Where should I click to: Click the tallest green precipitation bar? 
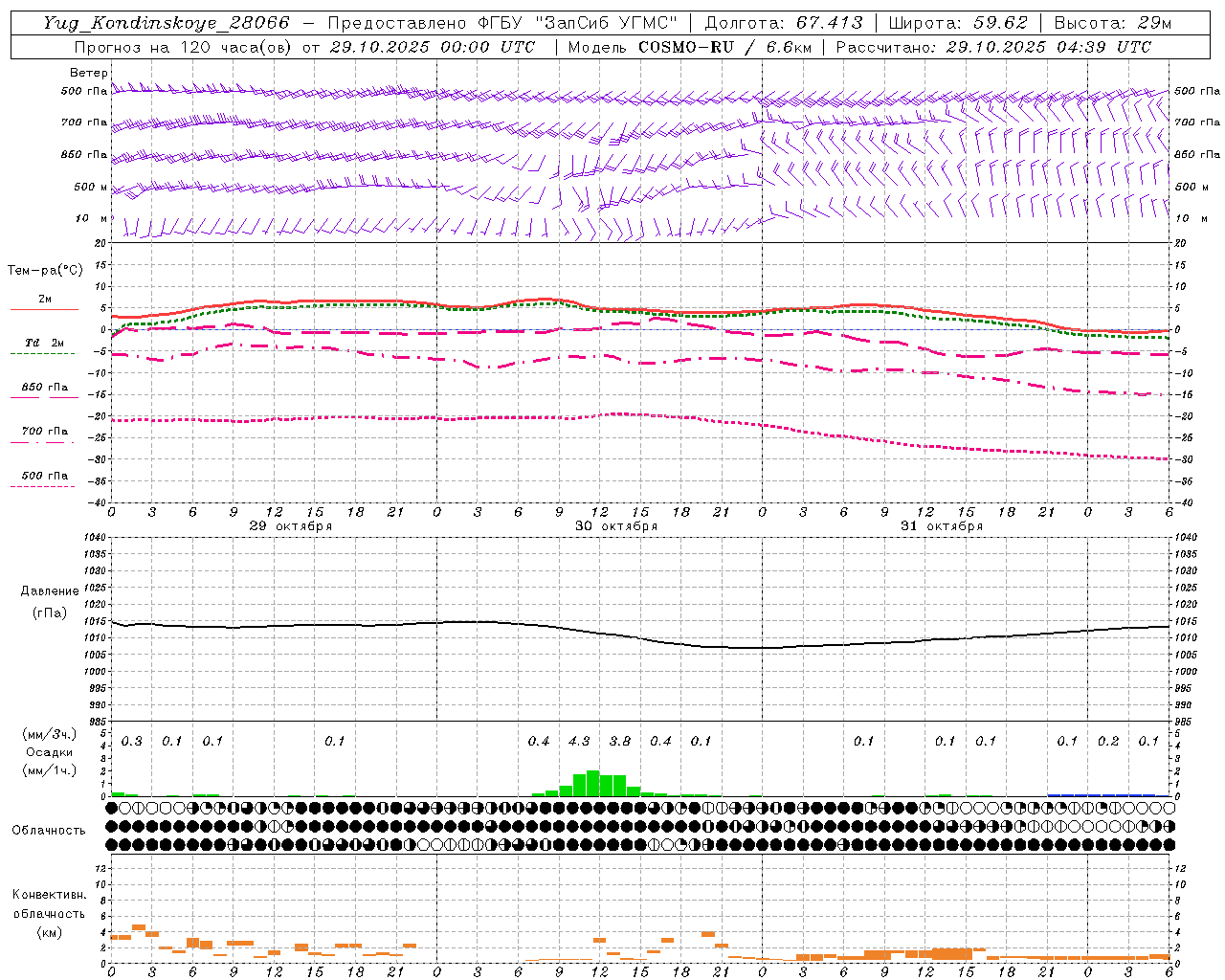pos(593,783)
